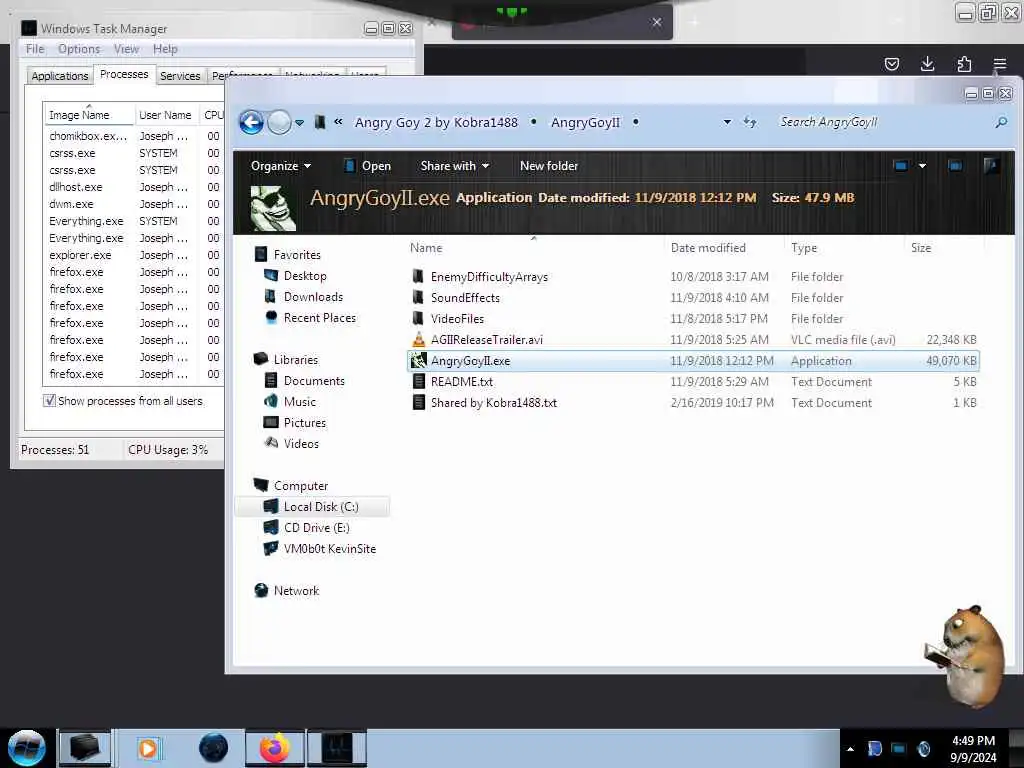The height and width of the screenshot is (768, 1024).
Task: Switch to Task Manager Services tab
Action: (x=180, y=76)
